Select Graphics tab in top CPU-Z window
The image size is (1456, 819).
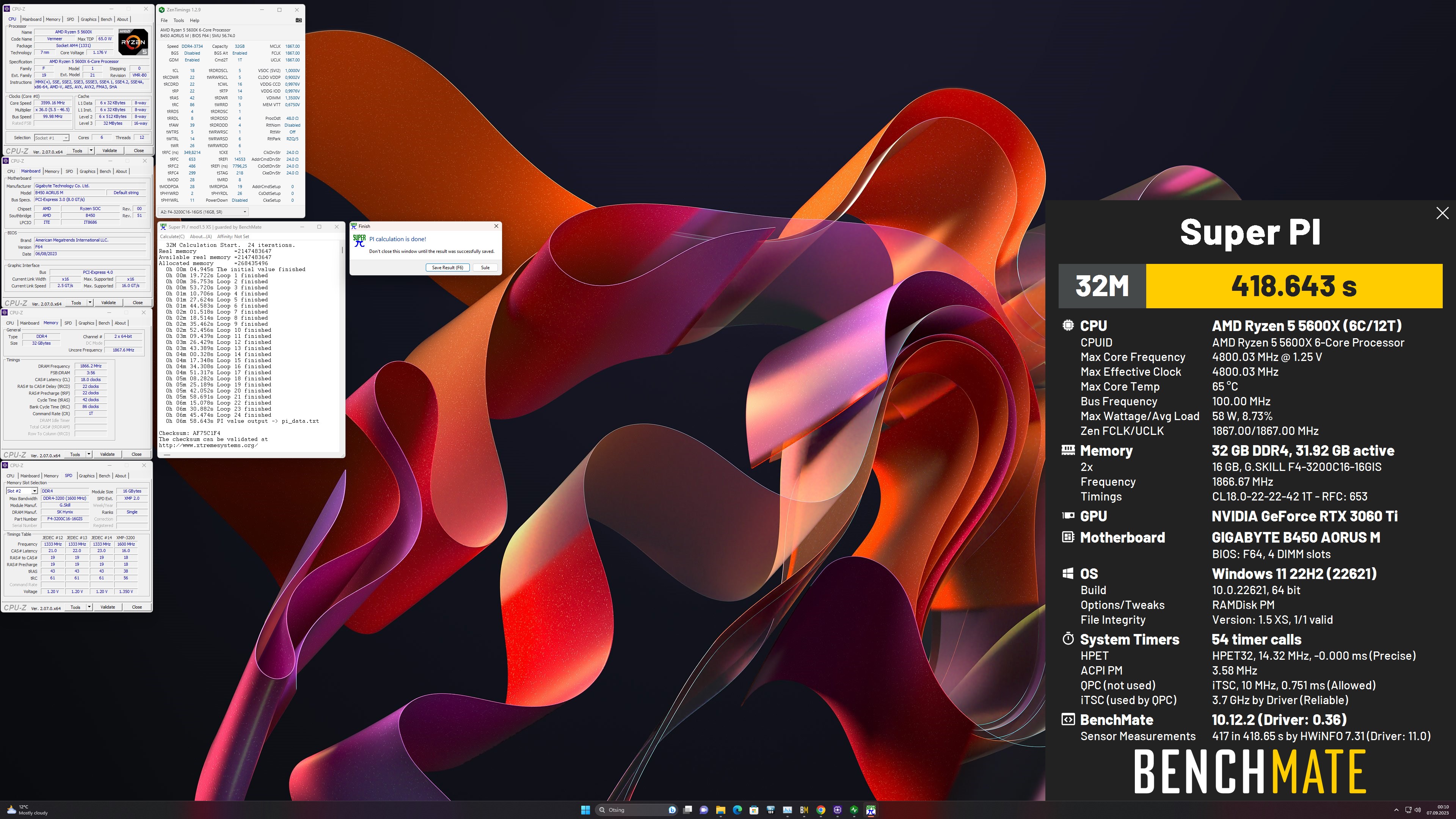coord(88,19)
